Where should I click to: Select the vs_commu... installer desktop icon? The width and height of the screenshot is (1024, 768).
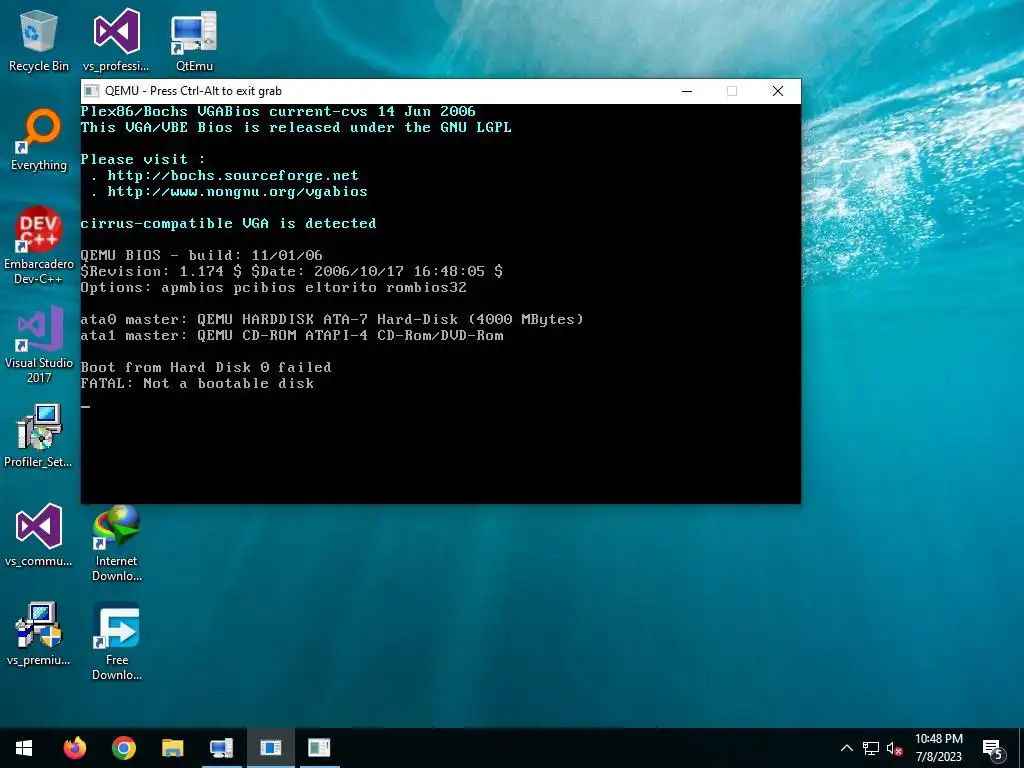pyautogui.click(x=39, y=536)
